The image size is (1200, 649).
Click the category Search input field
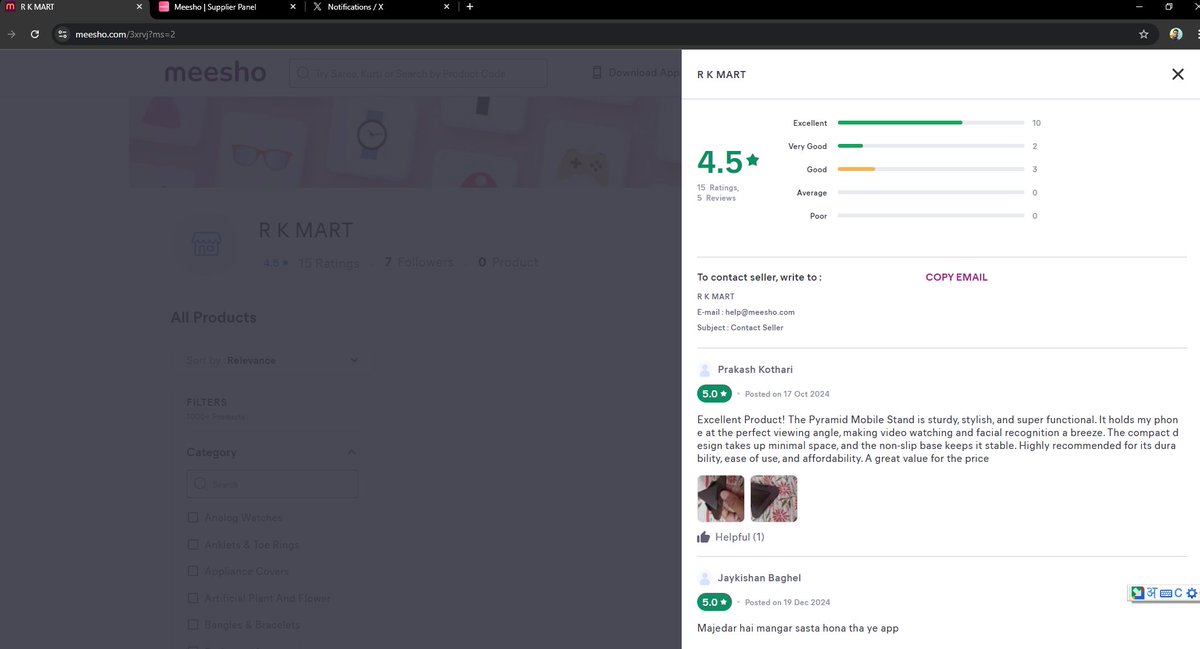coord(272,484)
